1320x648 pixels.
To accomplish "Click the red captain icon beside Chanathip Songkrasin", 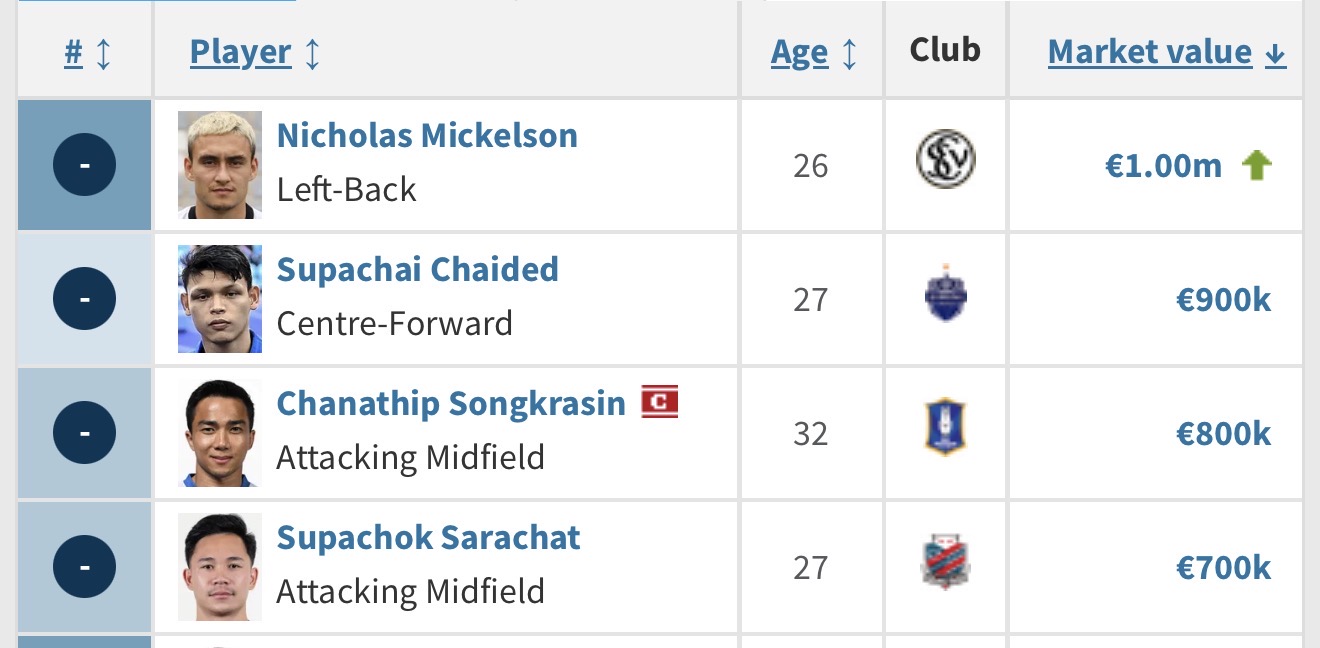I will coord(660,402).
